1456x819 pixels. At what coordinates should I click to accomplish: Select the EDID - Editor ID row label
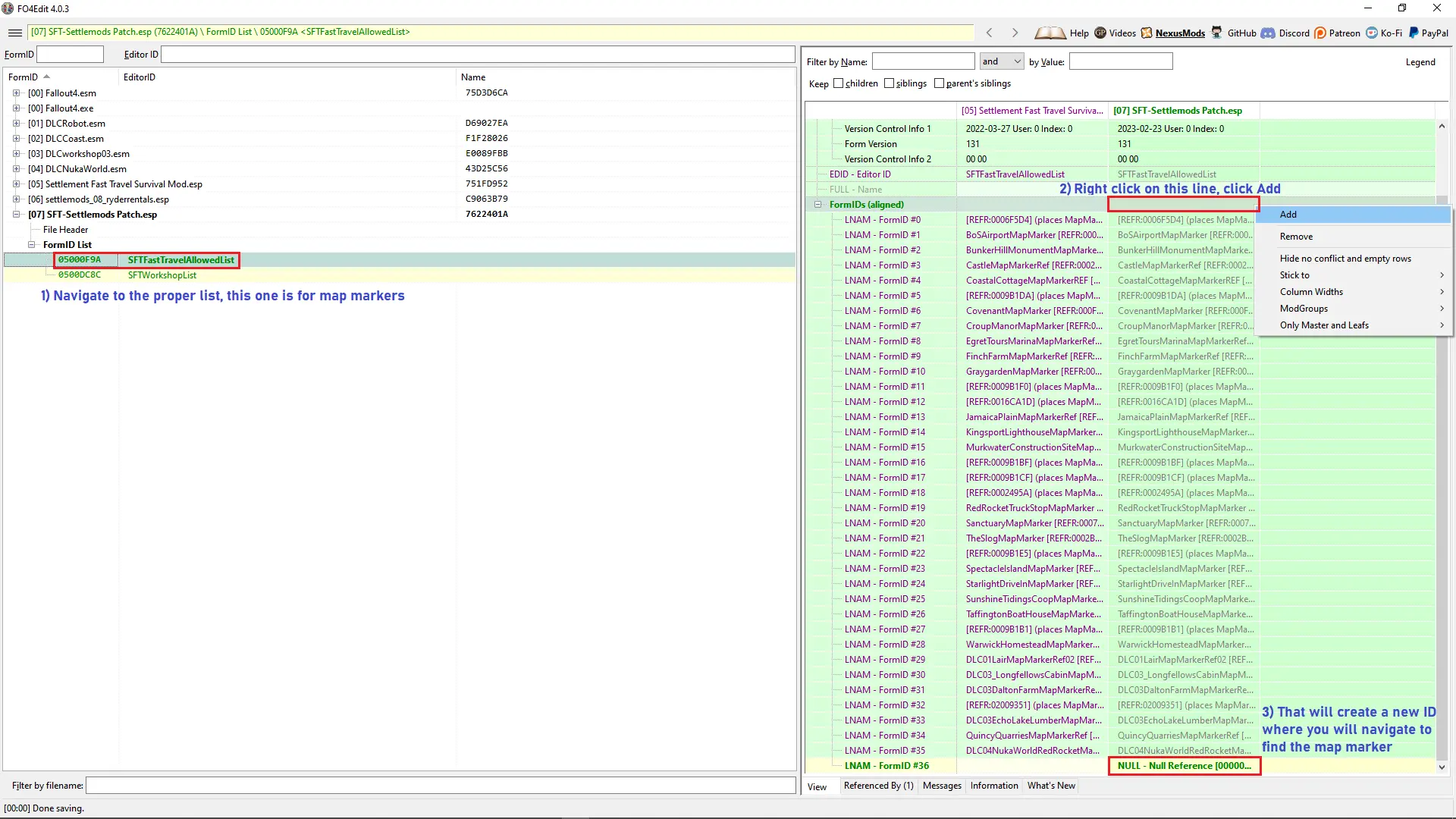860,174
